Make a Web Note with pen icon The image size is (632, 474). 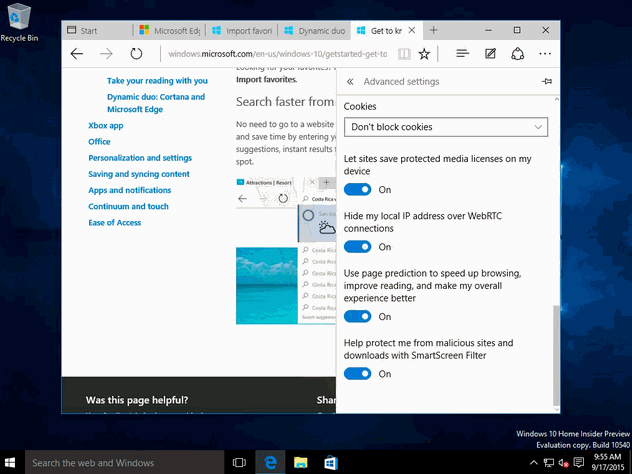pyautogui.click(x=490, y=54)
